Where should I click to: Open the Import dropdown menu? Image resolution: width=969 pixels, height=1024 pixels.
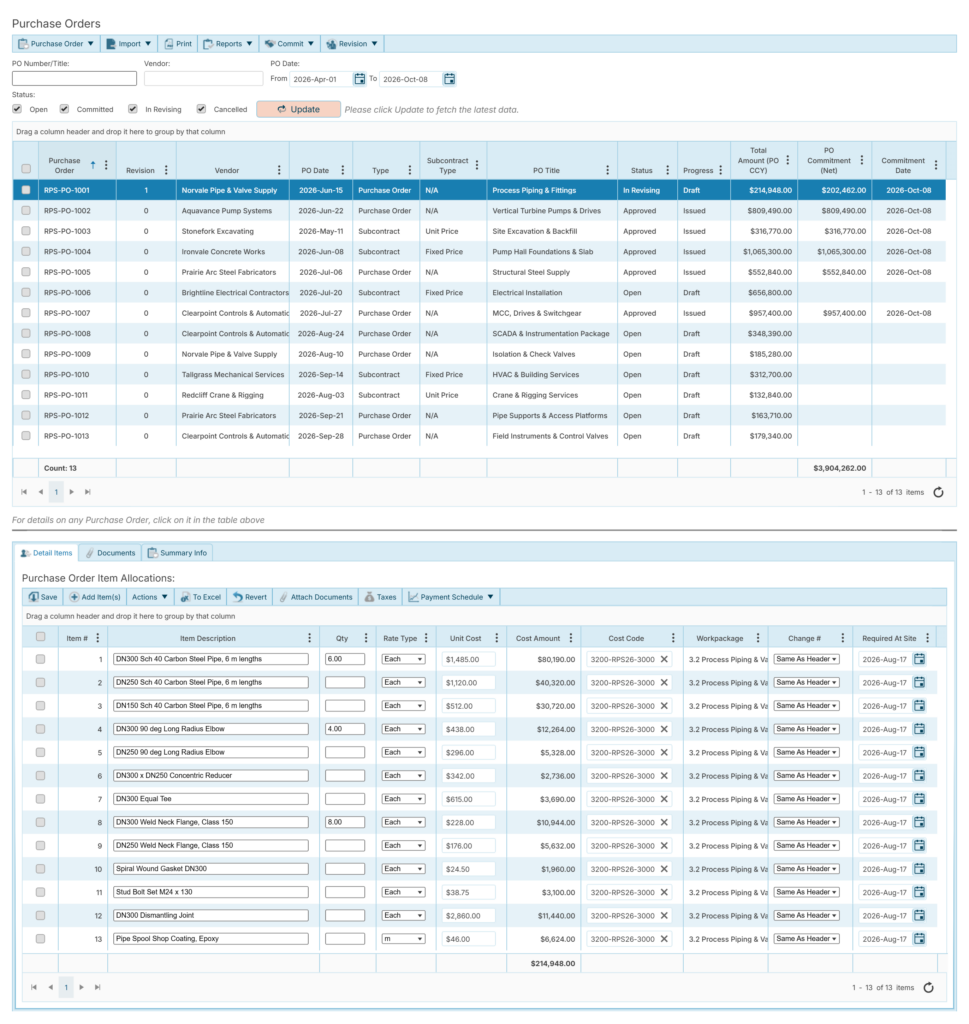[x=129, y=44]
